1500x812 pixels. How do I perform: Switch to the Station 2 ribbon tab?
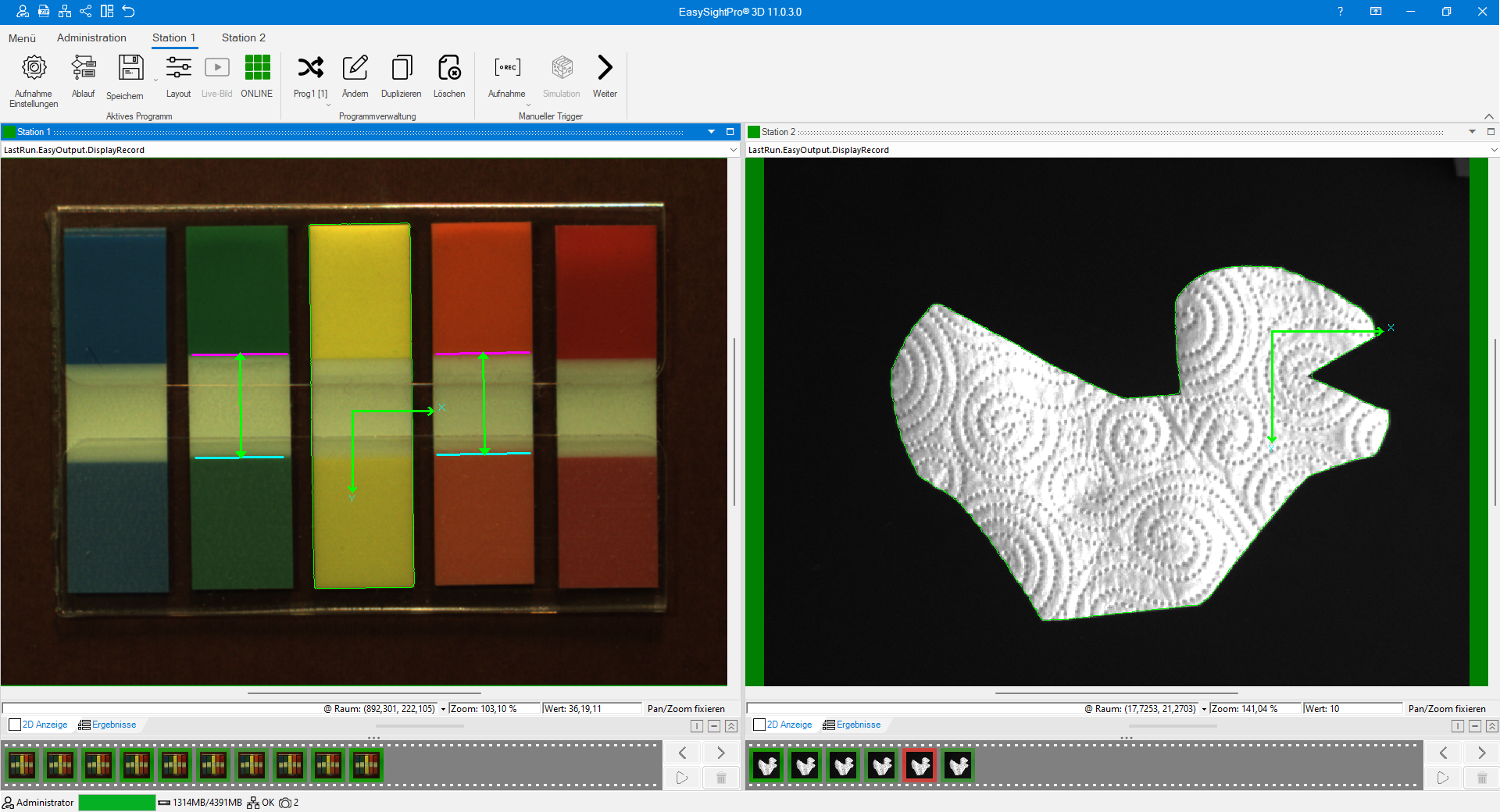click(x=243, y=37)
